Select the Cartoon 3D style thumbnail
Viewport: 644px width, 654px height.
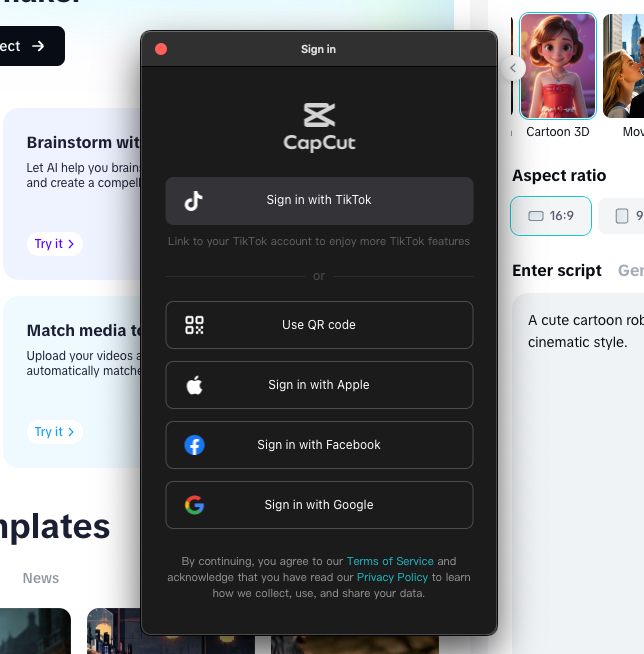point(558,66)
